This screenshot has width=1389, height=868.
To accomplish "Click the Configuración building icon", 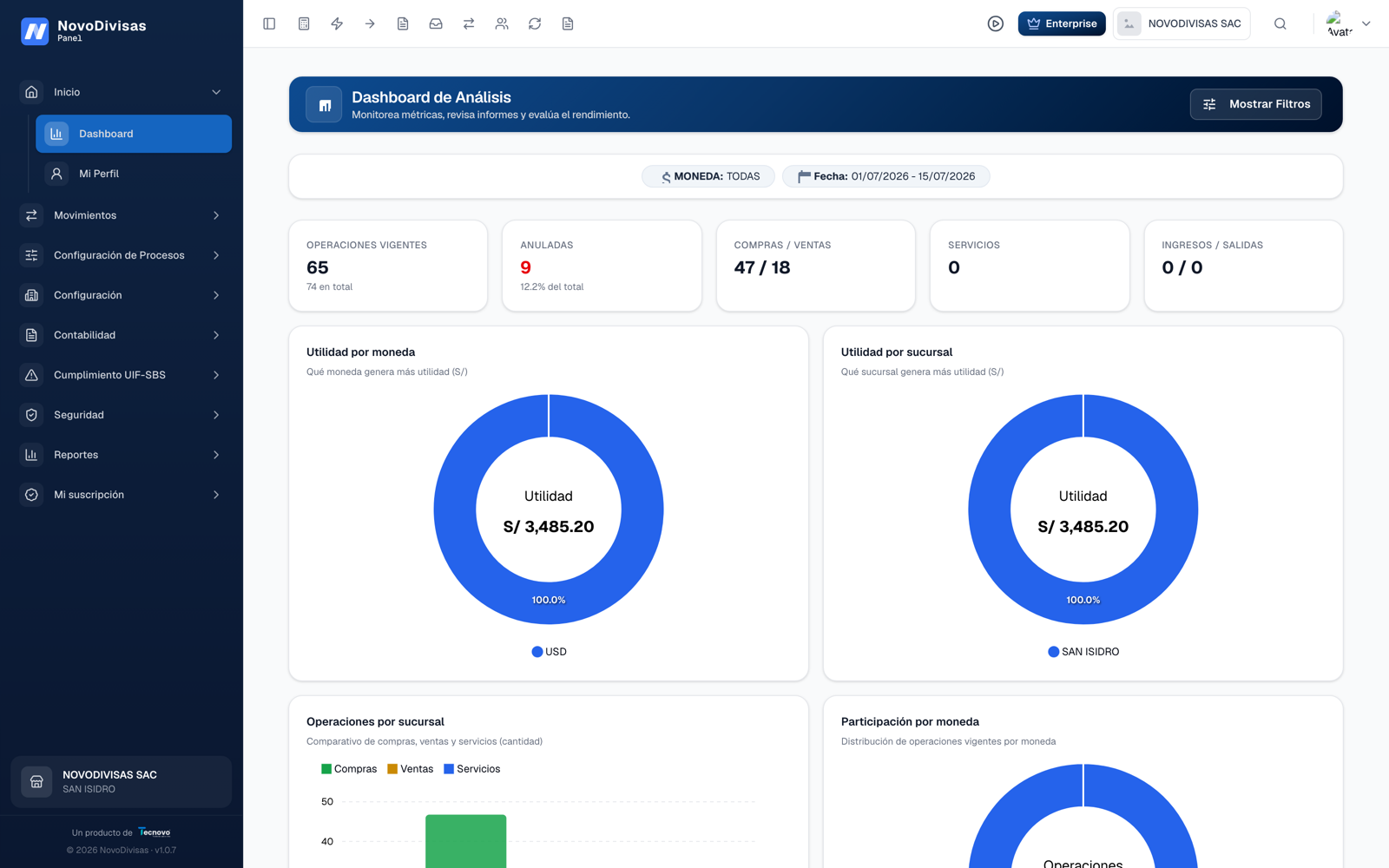I will (31, 295).
